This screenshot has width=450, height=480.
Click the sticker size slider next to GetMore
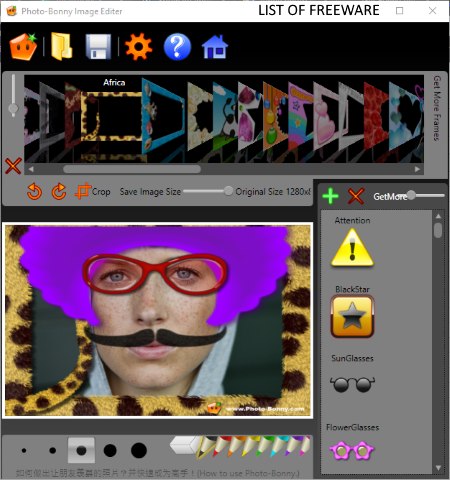coord(411,195)
